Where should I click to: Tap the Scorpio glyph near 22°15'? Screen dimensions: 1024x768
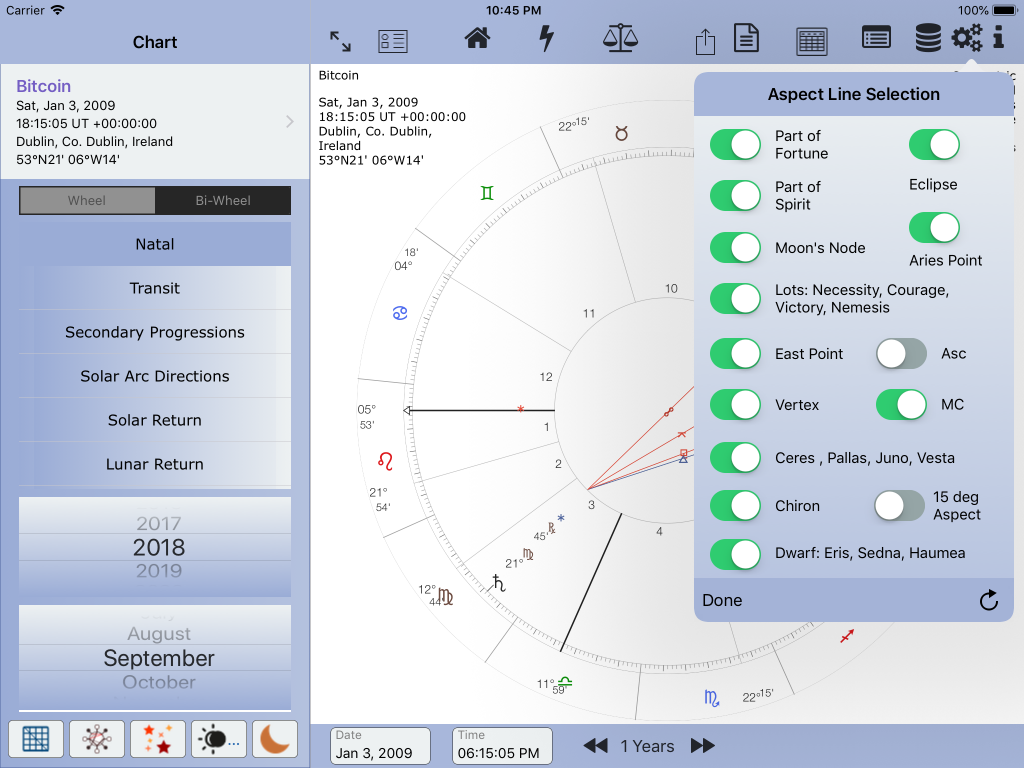711,698
